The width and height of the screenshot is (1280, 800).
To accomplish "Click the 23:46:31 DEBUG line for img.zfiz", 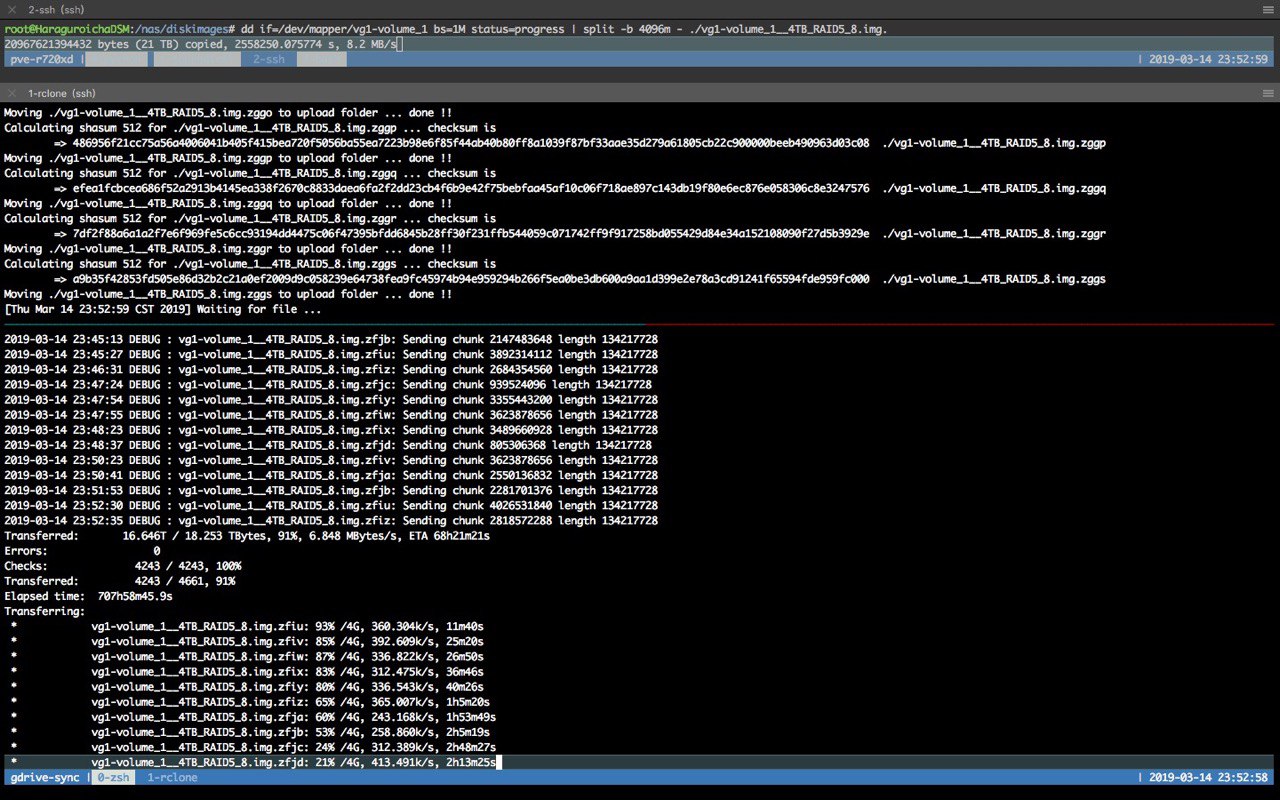I will point(331,369).
